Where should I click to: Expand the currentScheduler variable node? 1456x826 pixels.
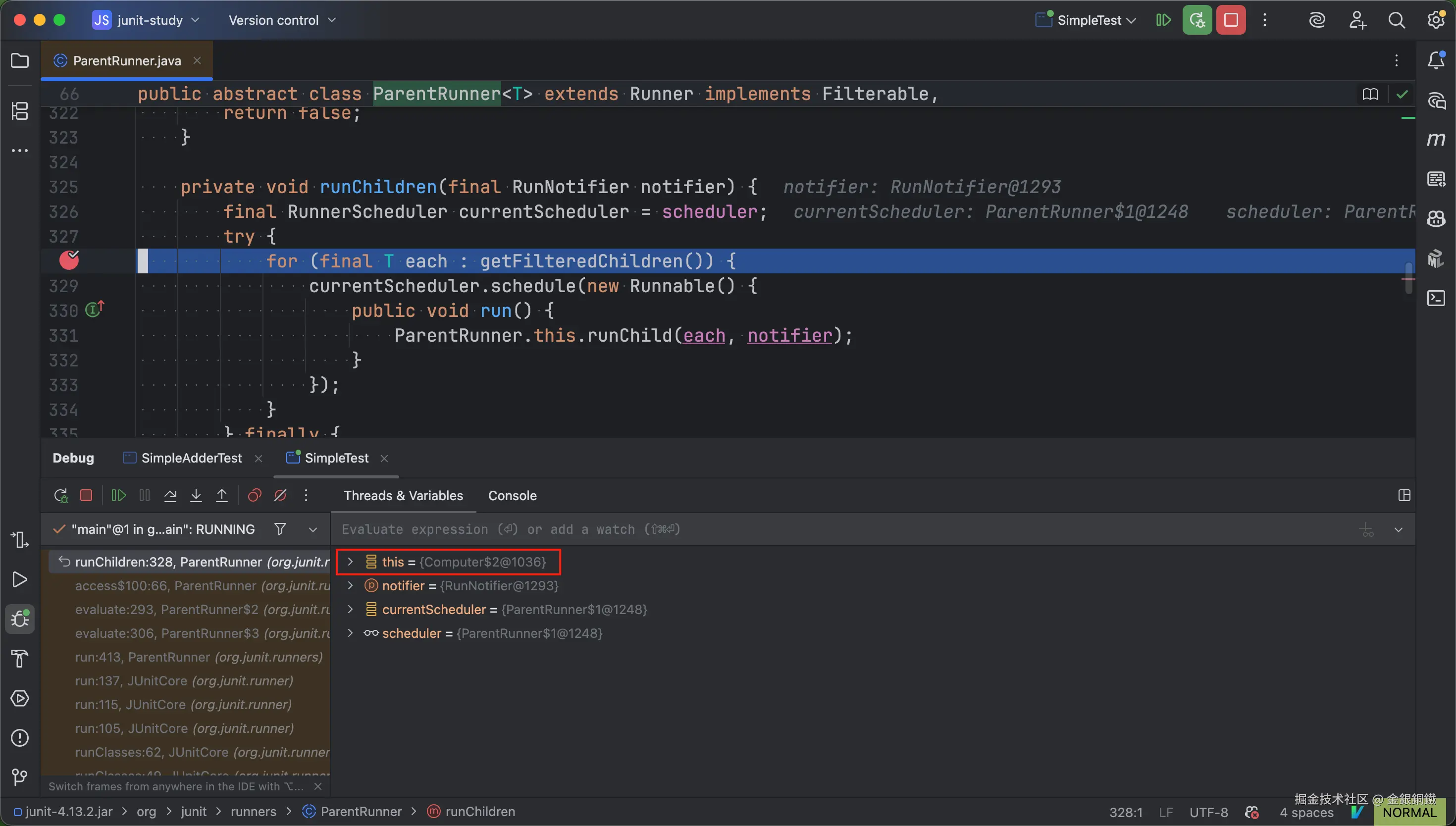click(350, 609)
